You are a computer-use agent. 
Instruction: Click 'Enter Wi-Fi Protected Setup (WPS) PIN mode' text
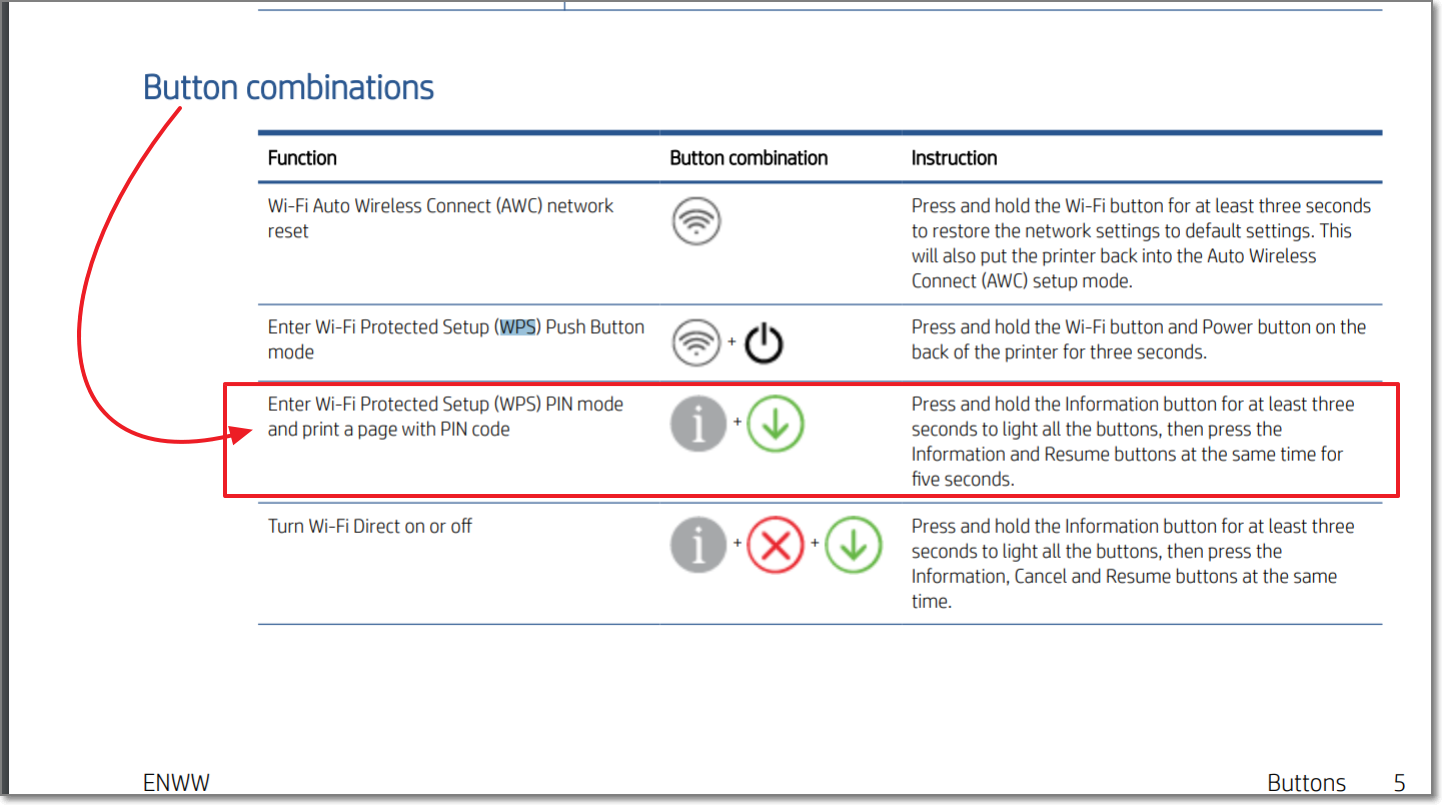(446, 404)
